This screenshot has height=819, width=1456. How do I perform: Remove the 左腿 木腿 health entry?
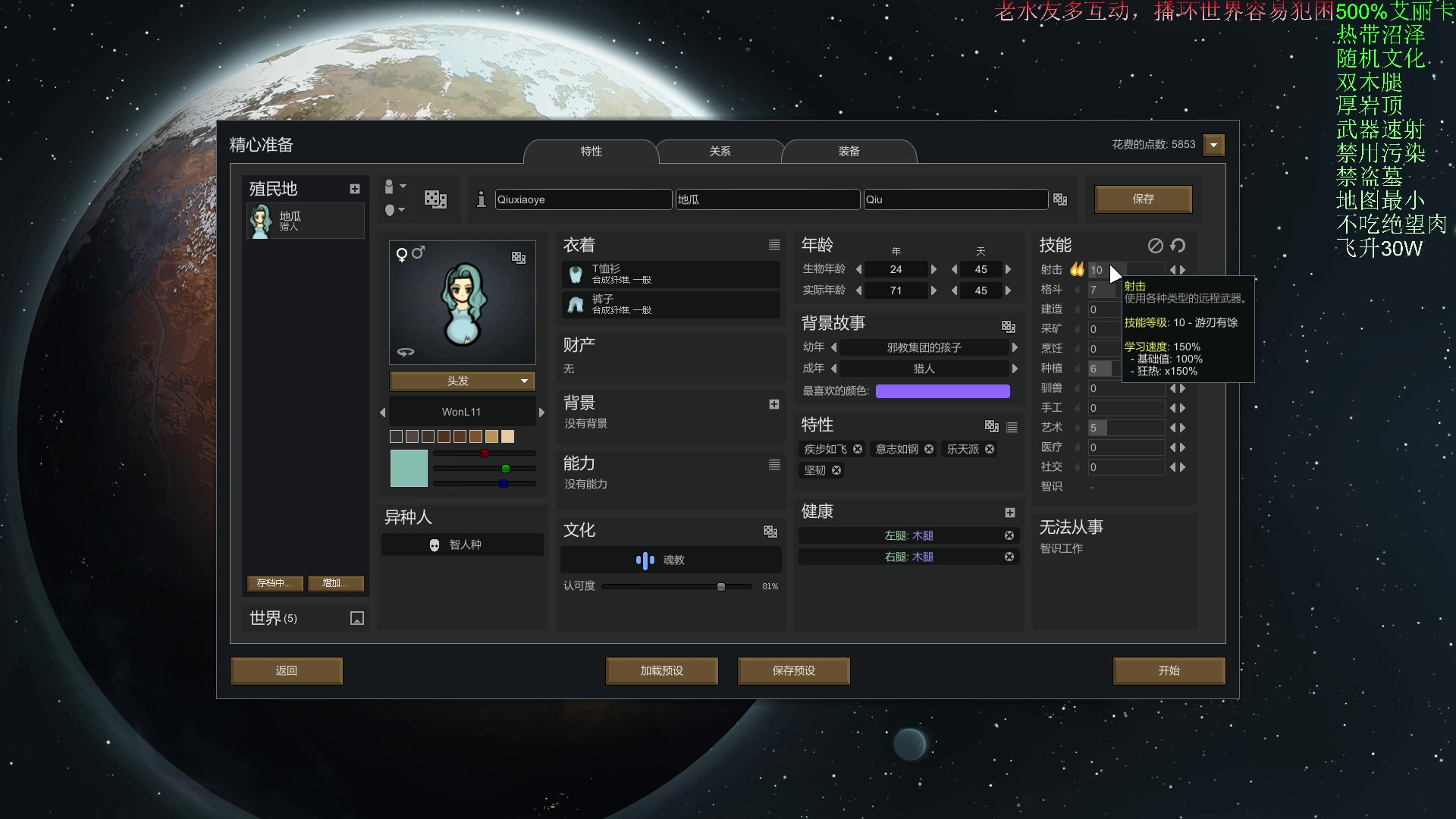(1009, 535)
